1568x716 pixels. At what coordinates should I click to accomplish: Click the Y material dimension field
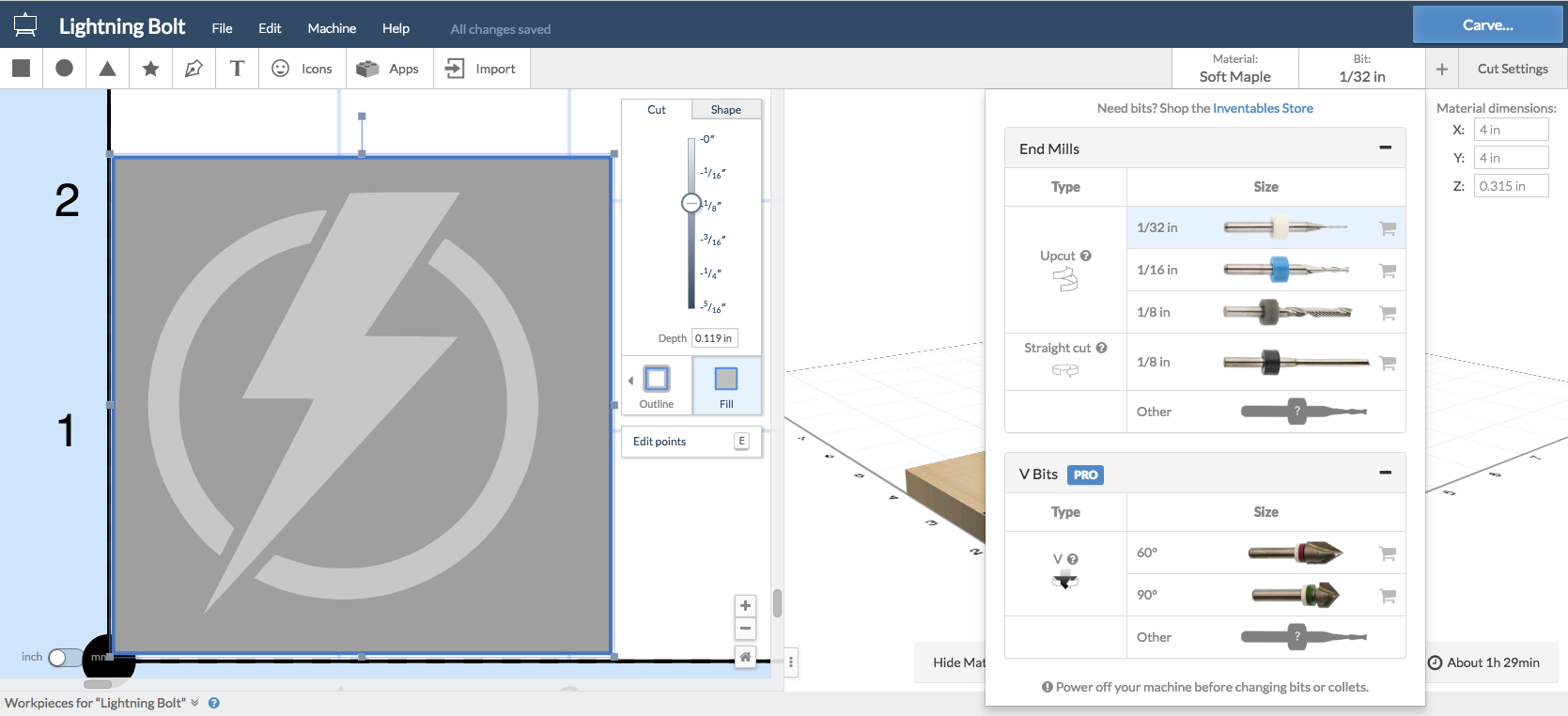tap(1511, 158)
